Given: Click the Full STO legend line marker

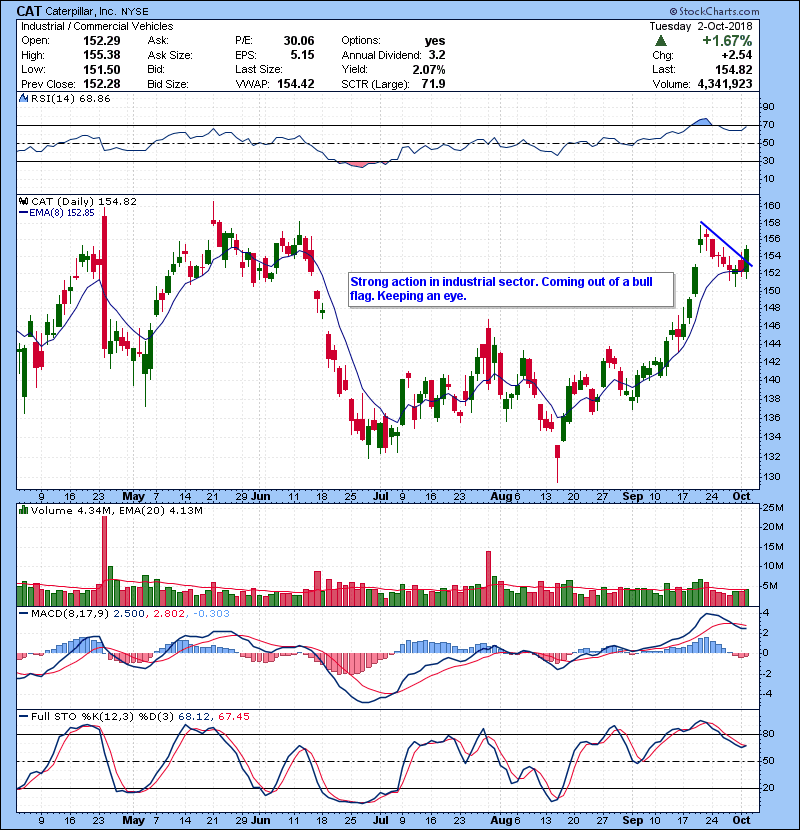Looking at the screenshot, I should pos(23,716).
